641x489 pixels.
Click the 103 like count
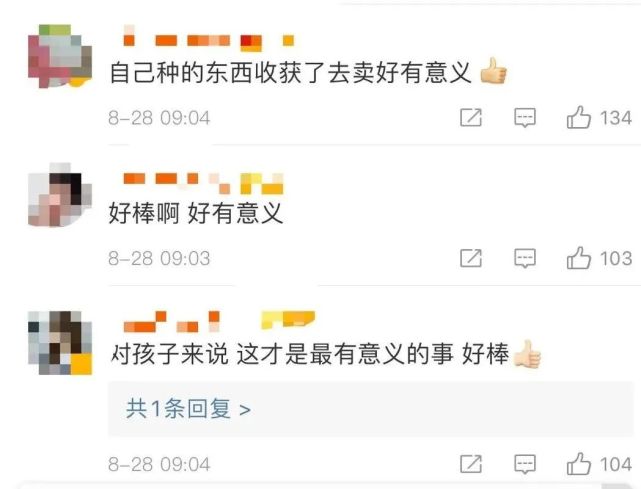tap(616, 258)
